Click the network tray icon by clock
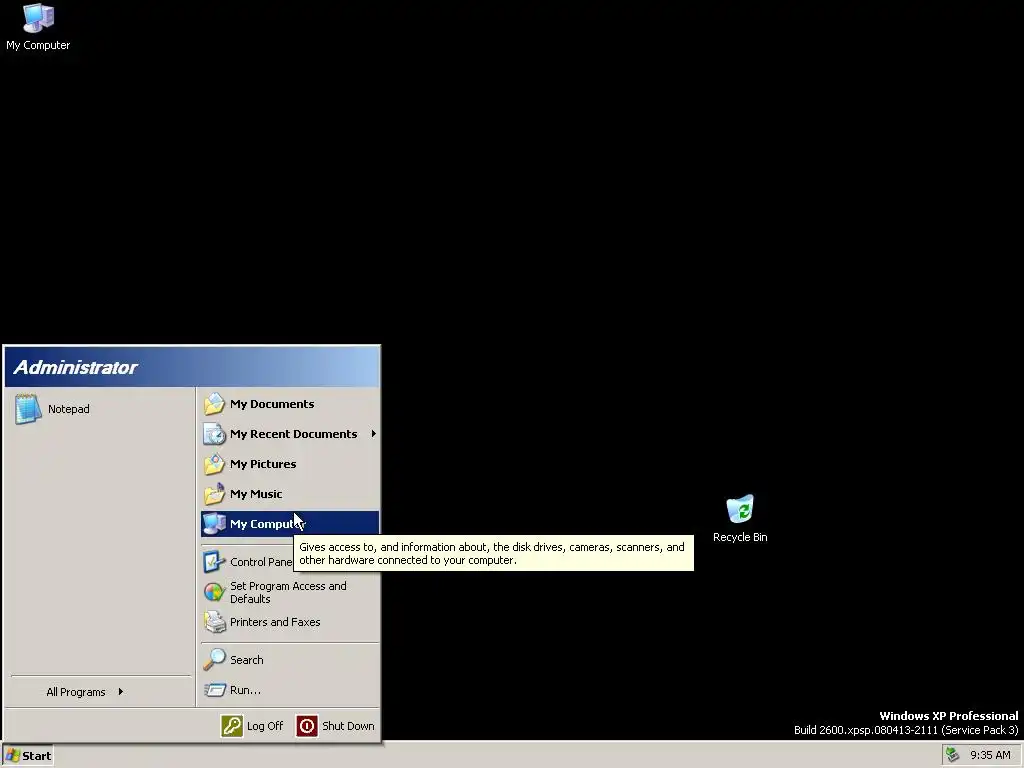The image size is (1024, 768). click(x=953, y=755)
